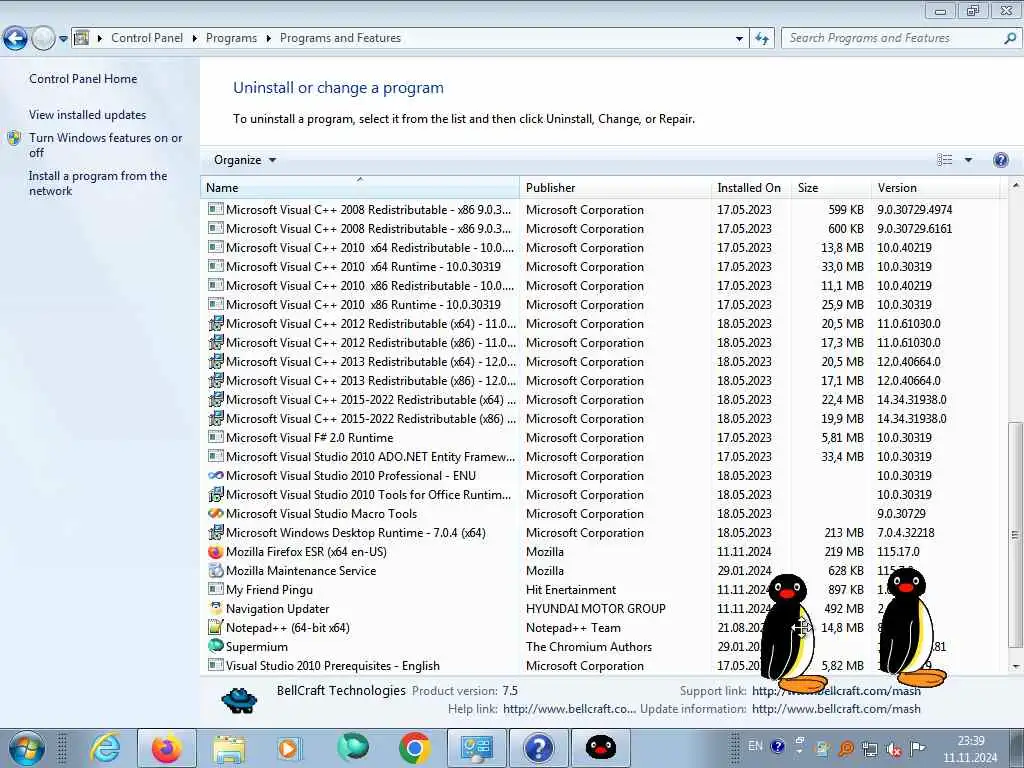1024x768 pixels.
Task: Click the blue Help icon in toolbar
Action: coord(1000,160)
